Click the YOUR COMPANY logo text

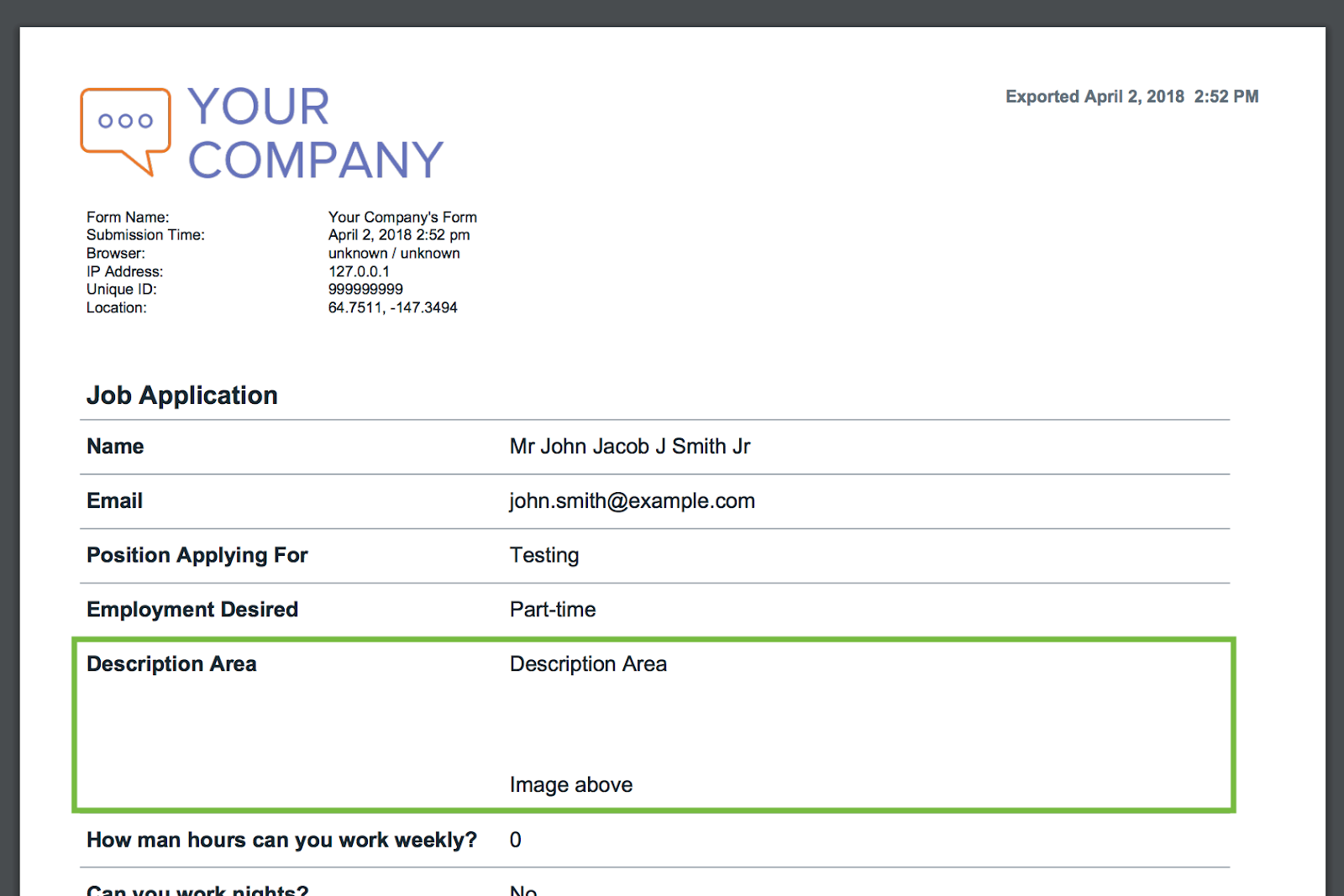pos(315,133)
